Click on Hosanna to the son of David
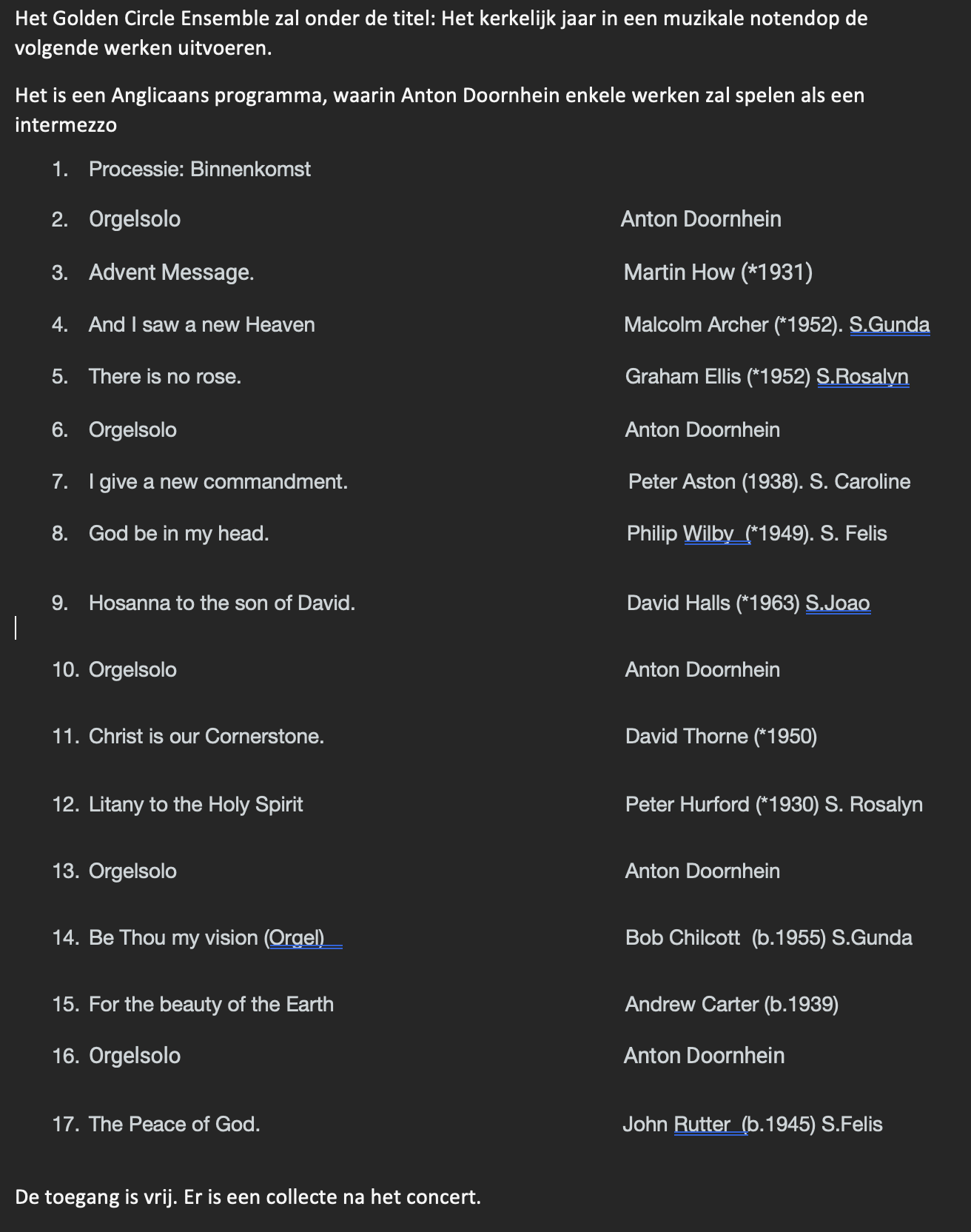The width and height of the screenshot is (971, 1232). point(222,603)
